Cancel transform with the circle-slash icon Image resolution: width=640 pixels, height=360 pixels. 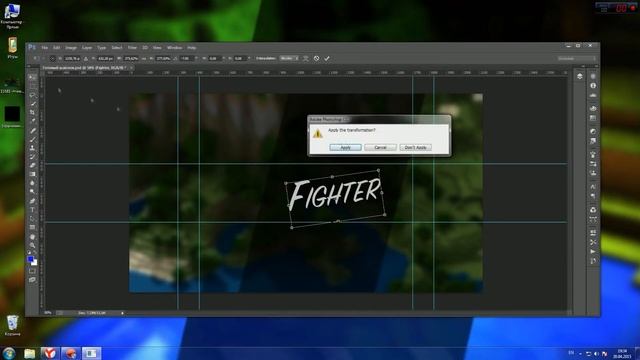click(x=316, y=58)
